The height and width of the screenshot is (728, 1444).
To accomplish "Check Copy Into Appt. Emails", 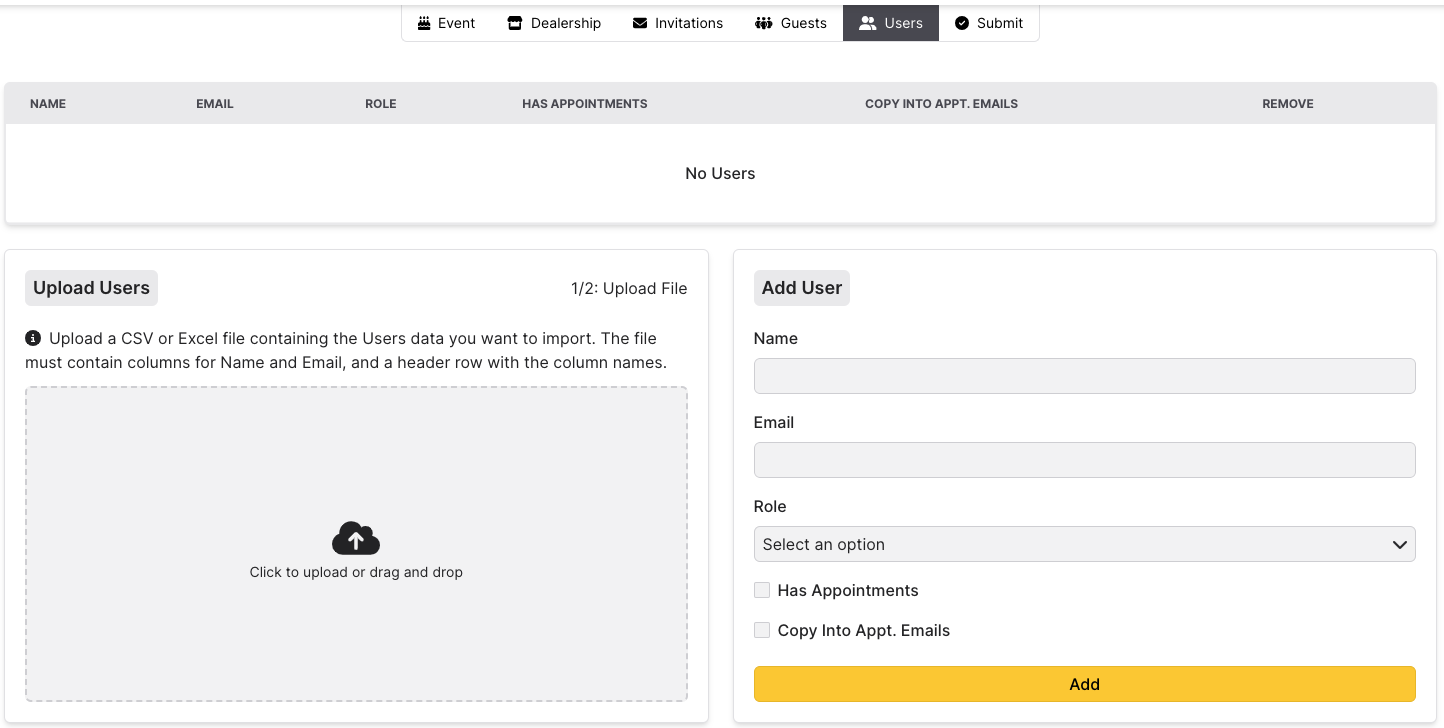I will point(762,630).
